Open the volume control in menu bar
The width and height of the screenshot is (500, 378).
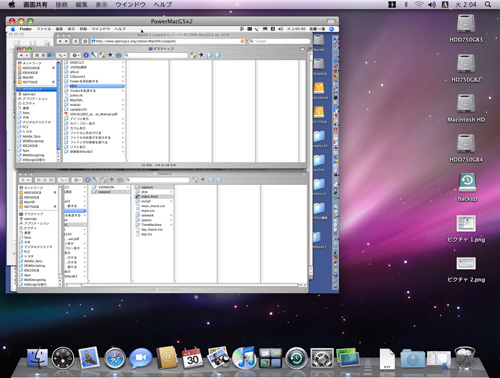[432, 4]
